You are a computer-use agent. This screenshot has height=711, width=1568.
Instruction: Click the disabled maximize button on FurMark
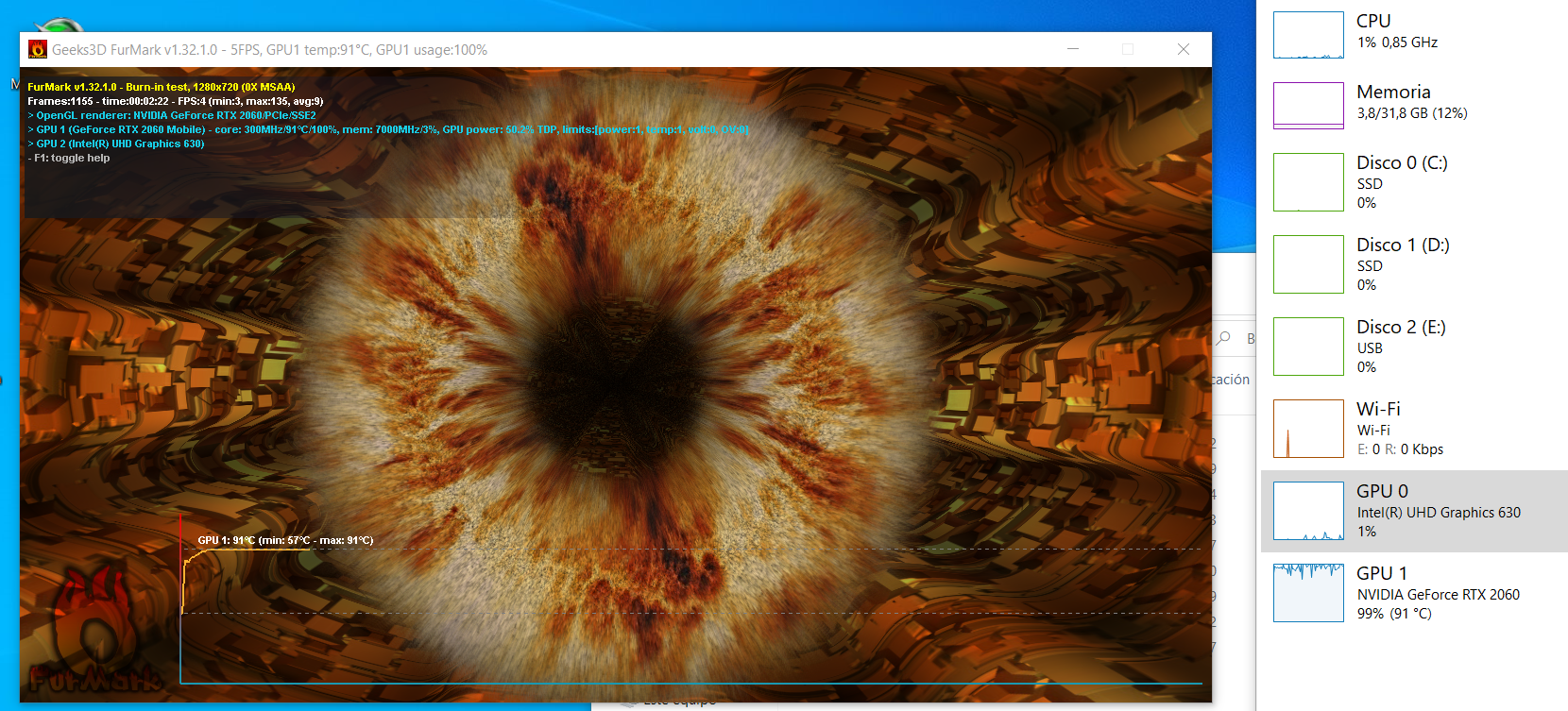click(1127, 49)
